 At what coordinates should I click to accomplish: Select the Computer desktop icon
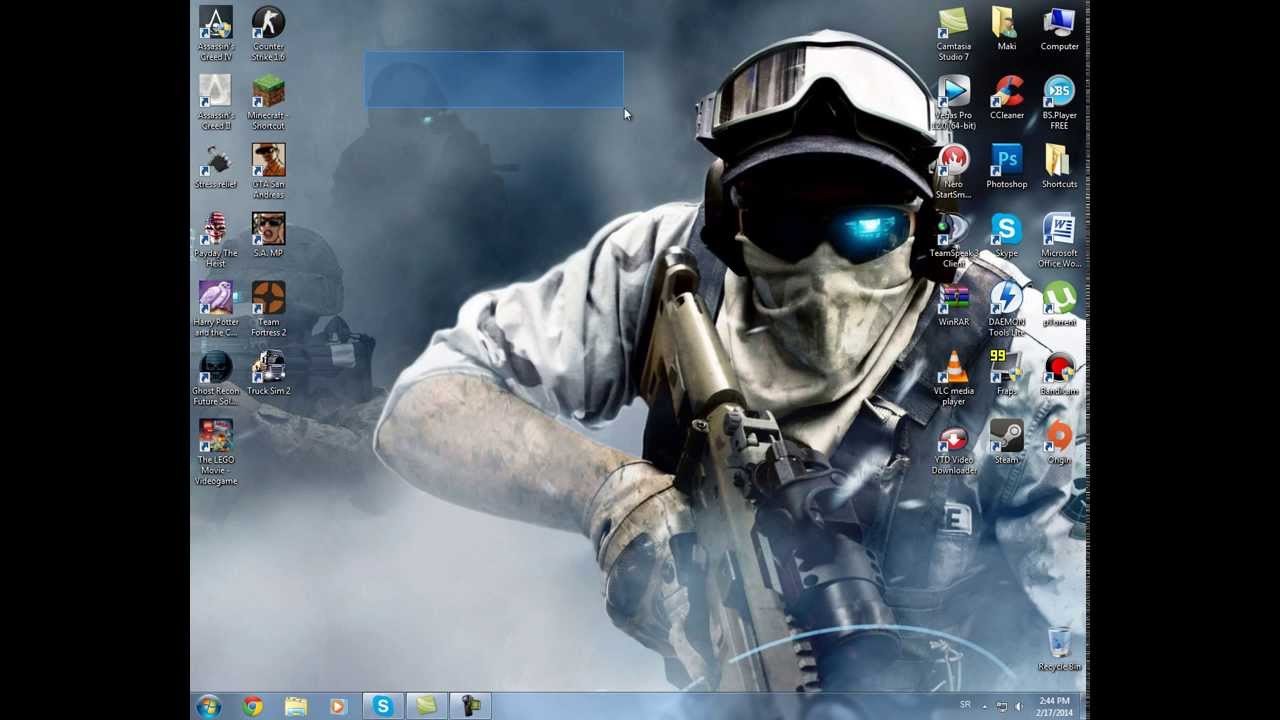click(1059, 29)
